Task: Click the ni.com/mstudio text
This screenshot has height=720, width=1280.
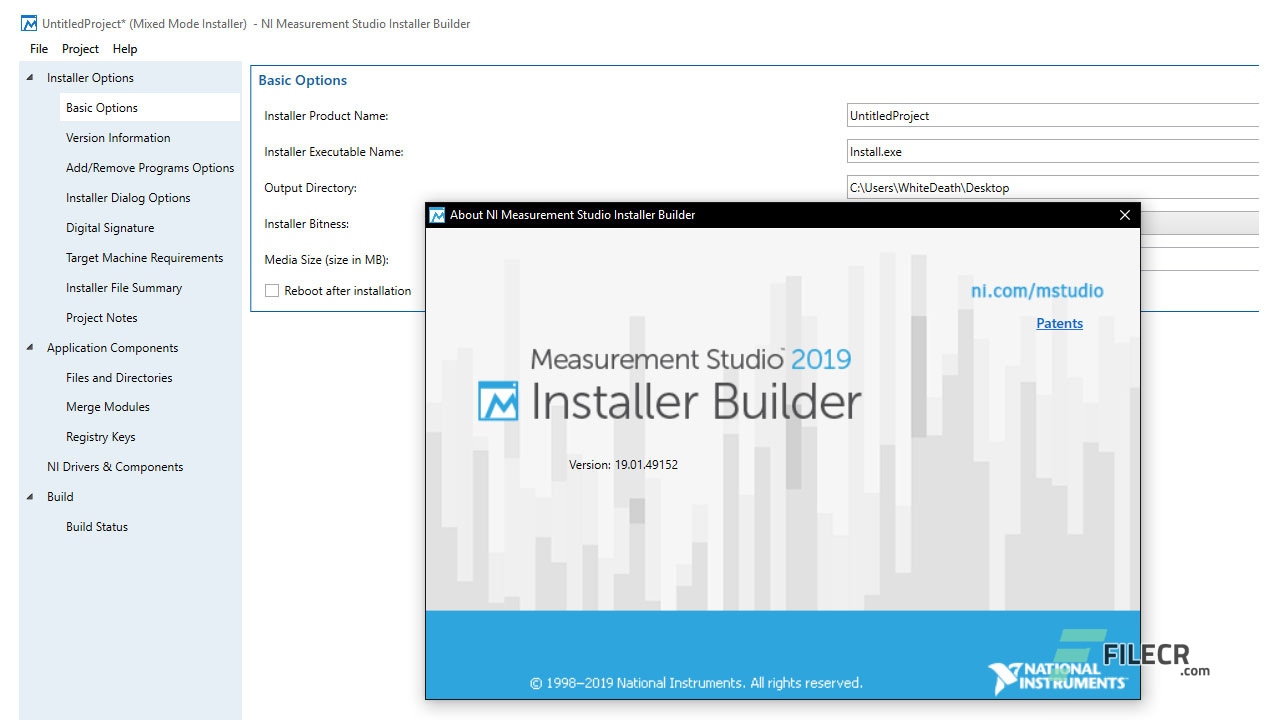Action: point(1037,291)
